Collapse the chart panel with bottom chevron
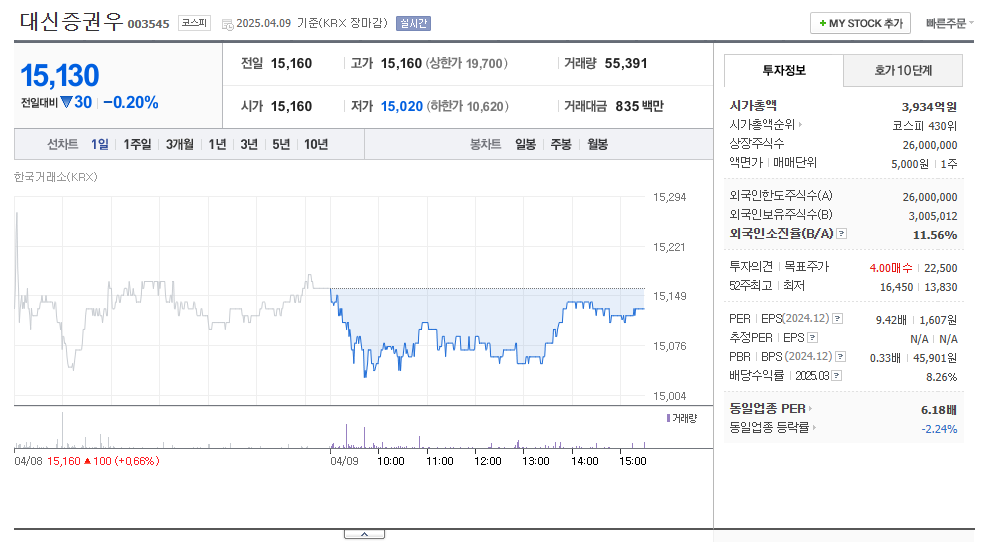This screenshot has width=983, height=542. click(x=364, y=534)
